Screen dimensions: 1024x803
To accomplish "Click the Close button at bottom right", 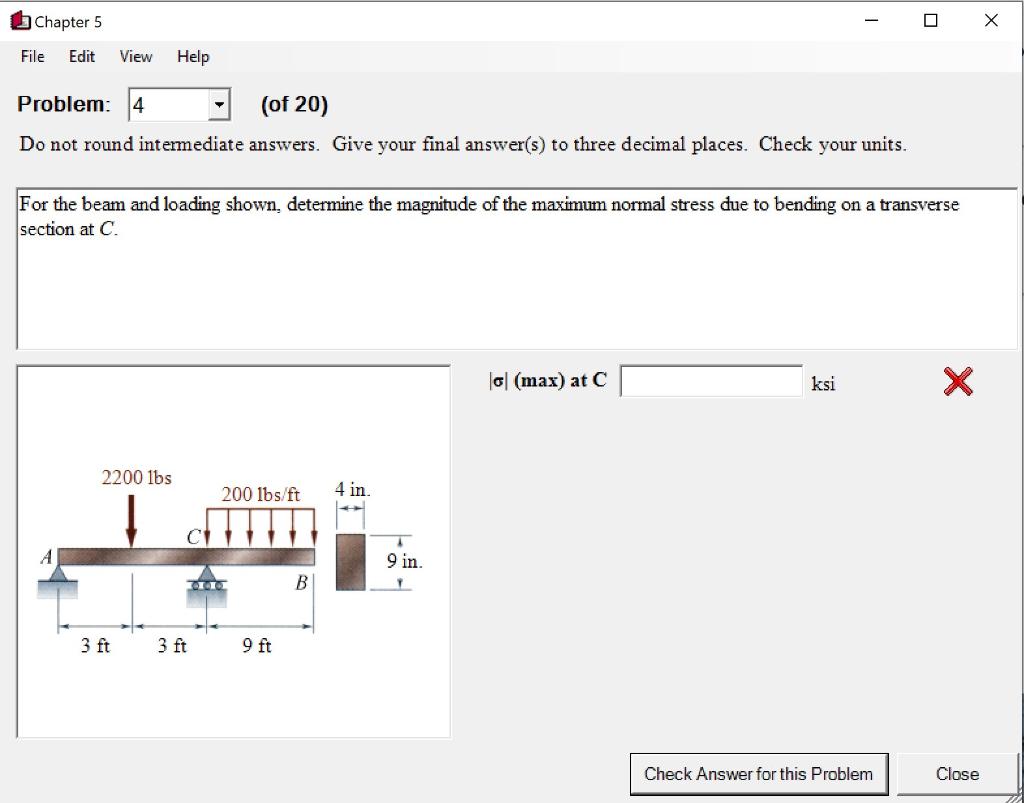I will click(957, 774).
